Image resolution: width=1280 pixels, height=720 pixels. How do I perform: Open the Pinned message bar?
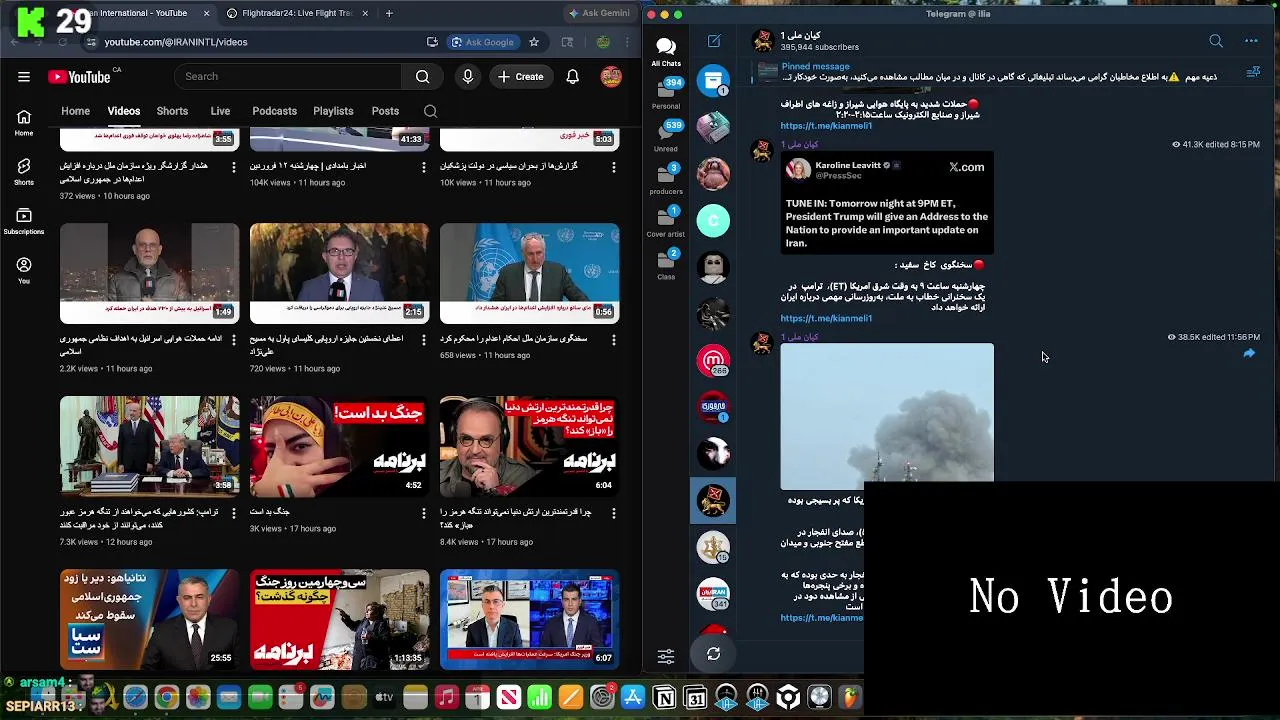(x=1000, y=72)
